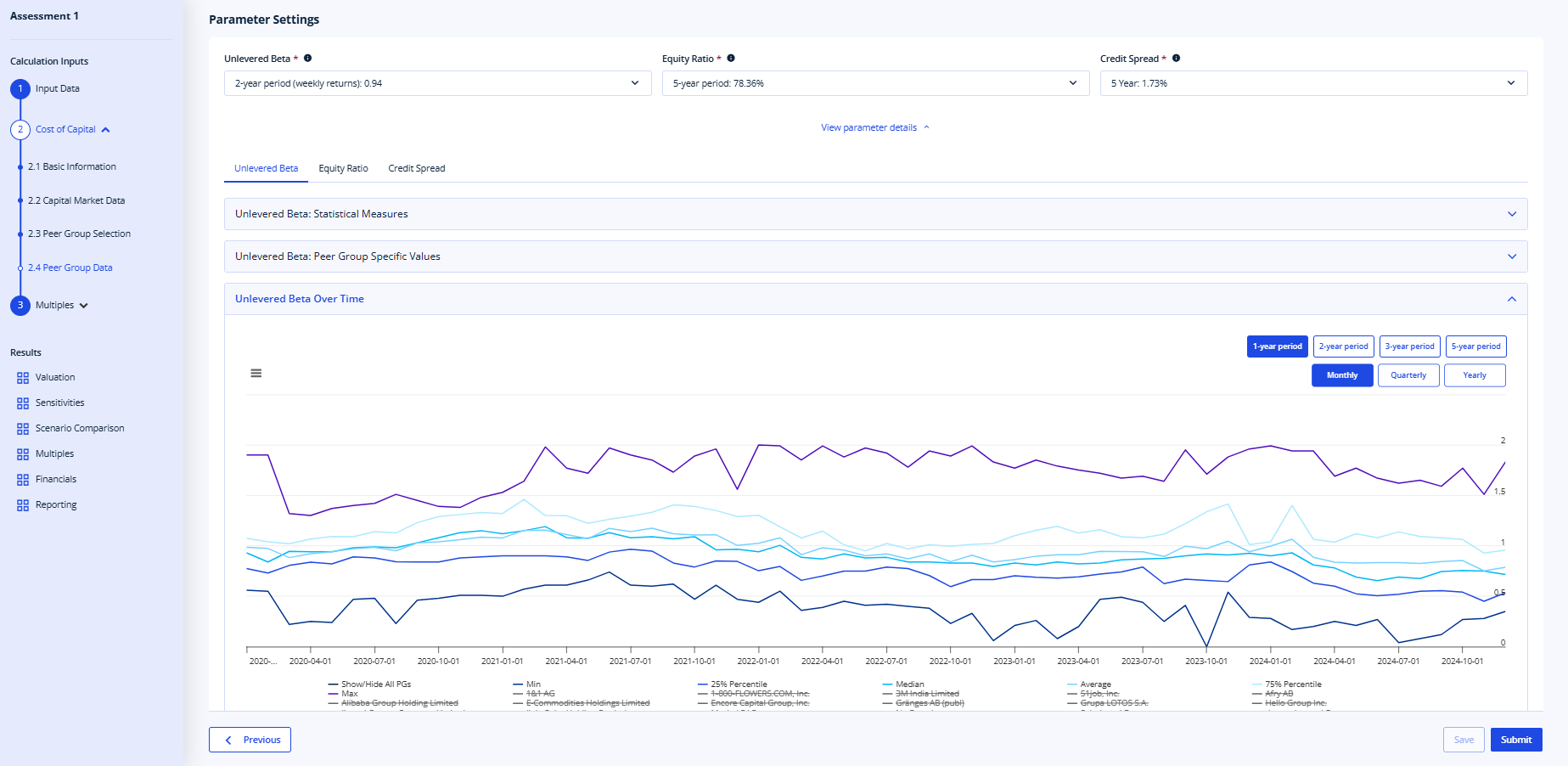Expand Unlevered Beta: Statistical Measures section
This screenshot has height=766, width=1568.
click(875, 214)
